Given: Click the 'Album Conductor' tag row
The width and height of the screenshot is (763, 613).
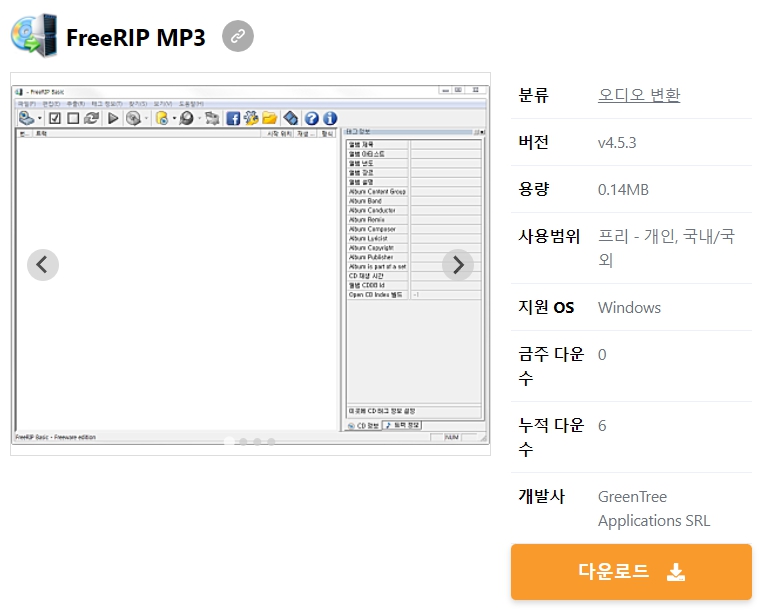Looking at the screenshot, I should (x=414, y=210).
